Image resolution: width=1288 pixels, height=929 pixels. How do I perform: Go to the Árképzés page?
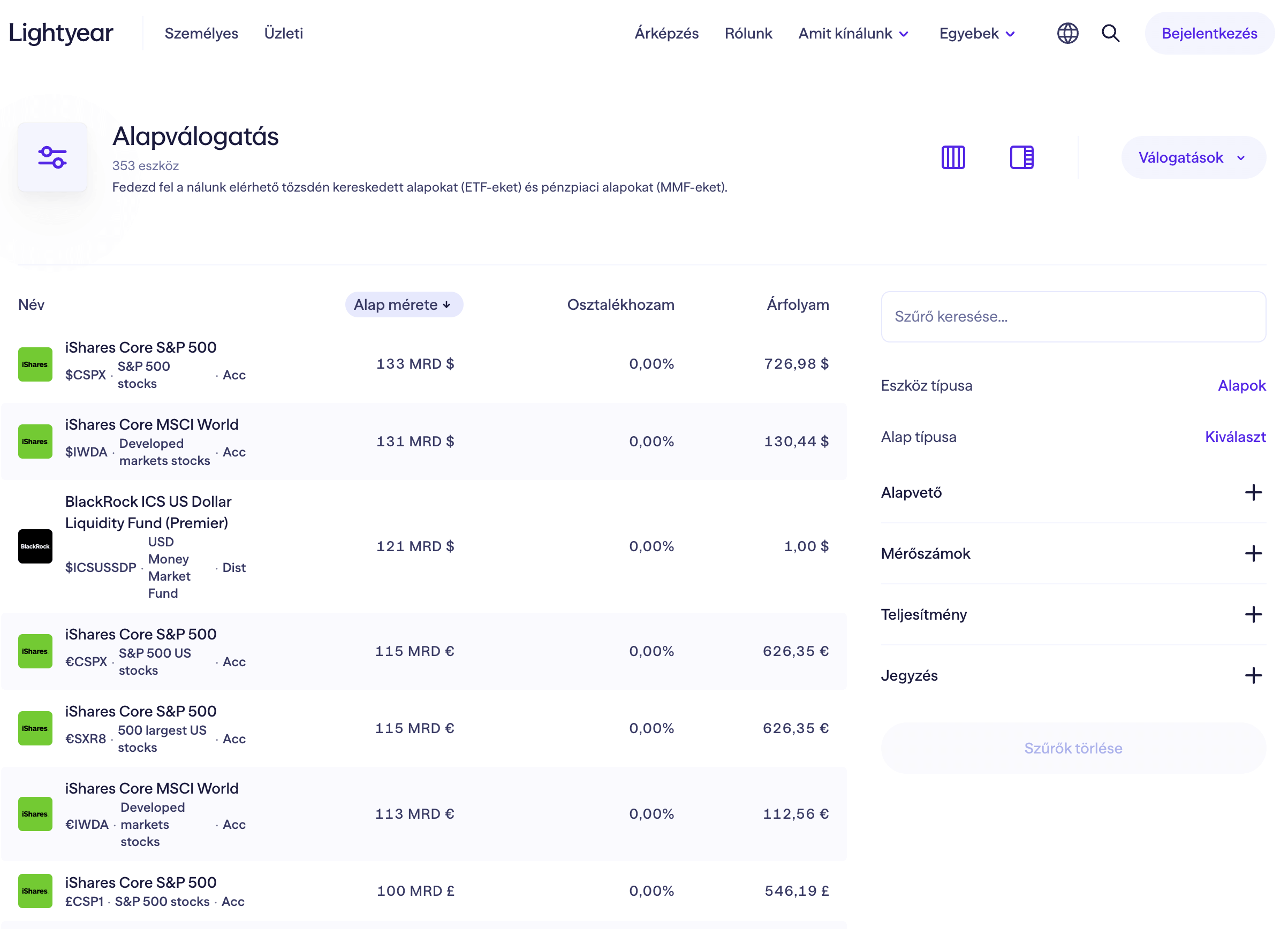[x=666, y=34]
